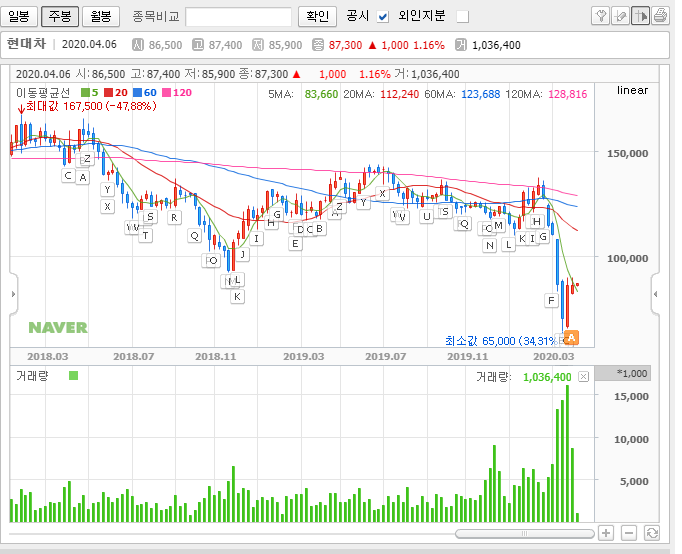Click the 고 high price icon
The image size is (682, 554).
[x=198, y=45]
